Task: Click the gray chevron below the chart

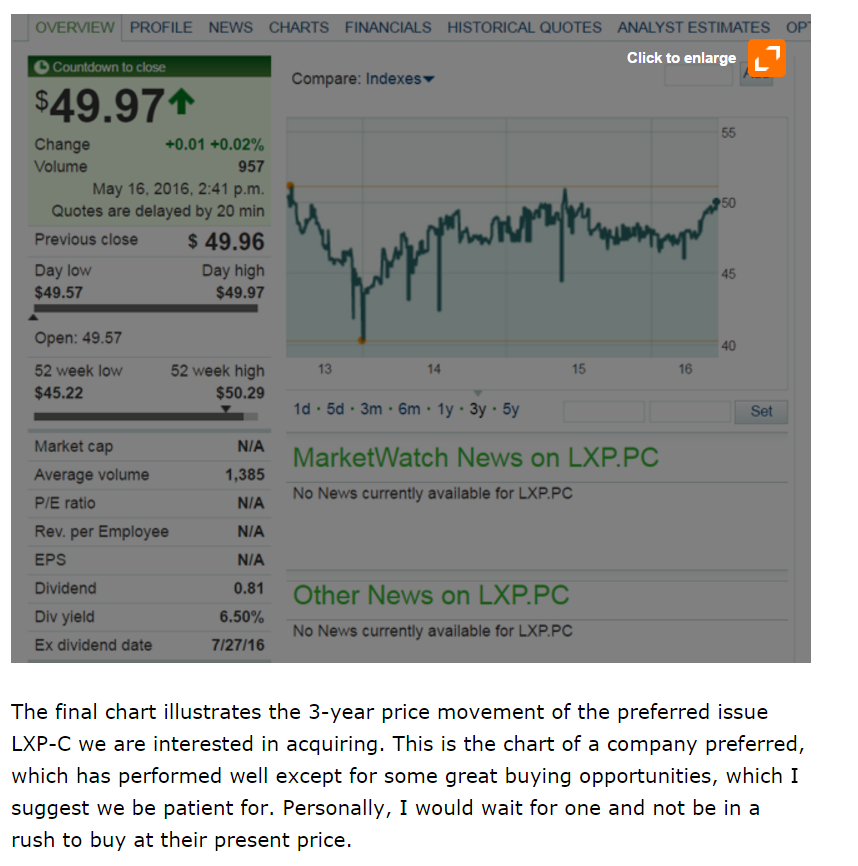Action: click(478, 393)
